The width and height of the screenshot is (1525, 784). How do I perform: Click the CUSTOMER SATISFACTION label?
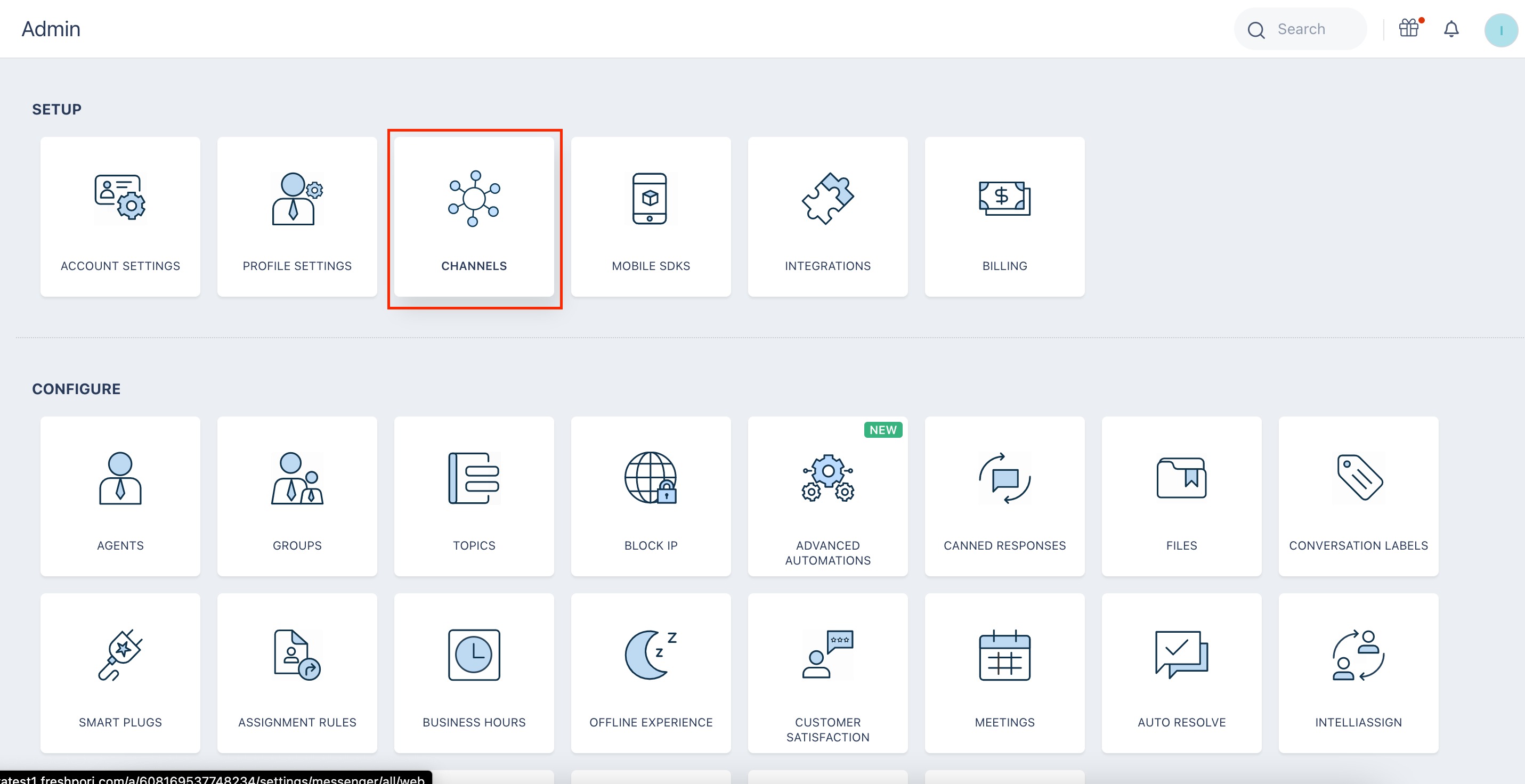click(x=828, y=730)
